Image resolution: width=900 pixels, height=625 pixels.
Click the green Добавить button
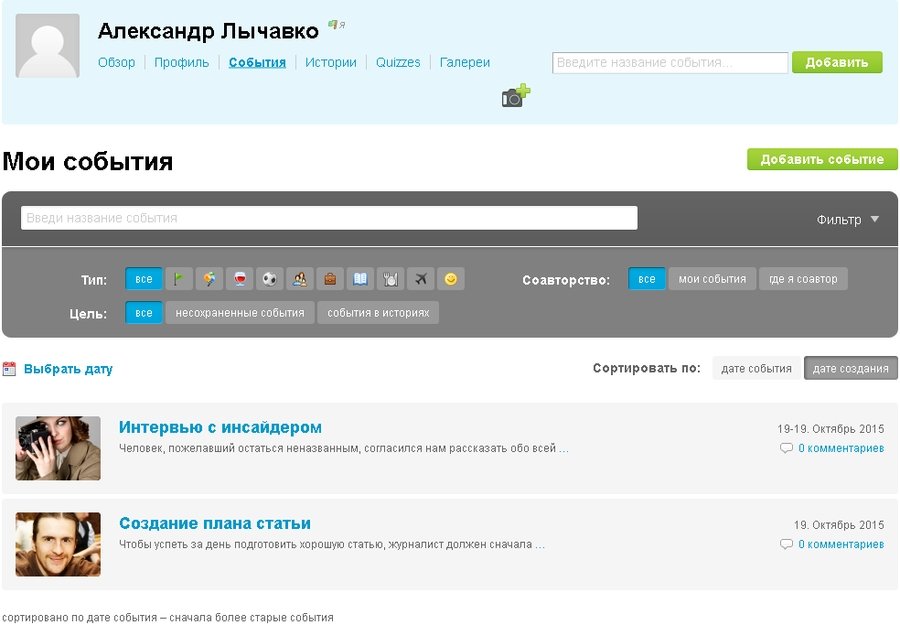pos(837,62)
